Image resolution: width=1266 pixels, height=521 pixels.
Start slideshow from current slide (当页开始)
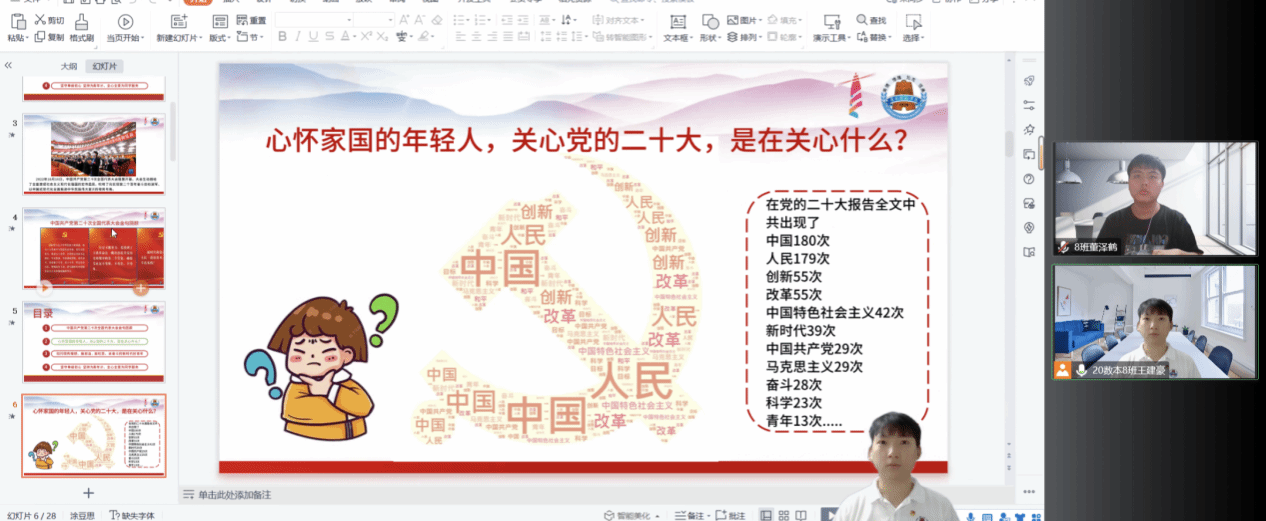click(125, 21)
